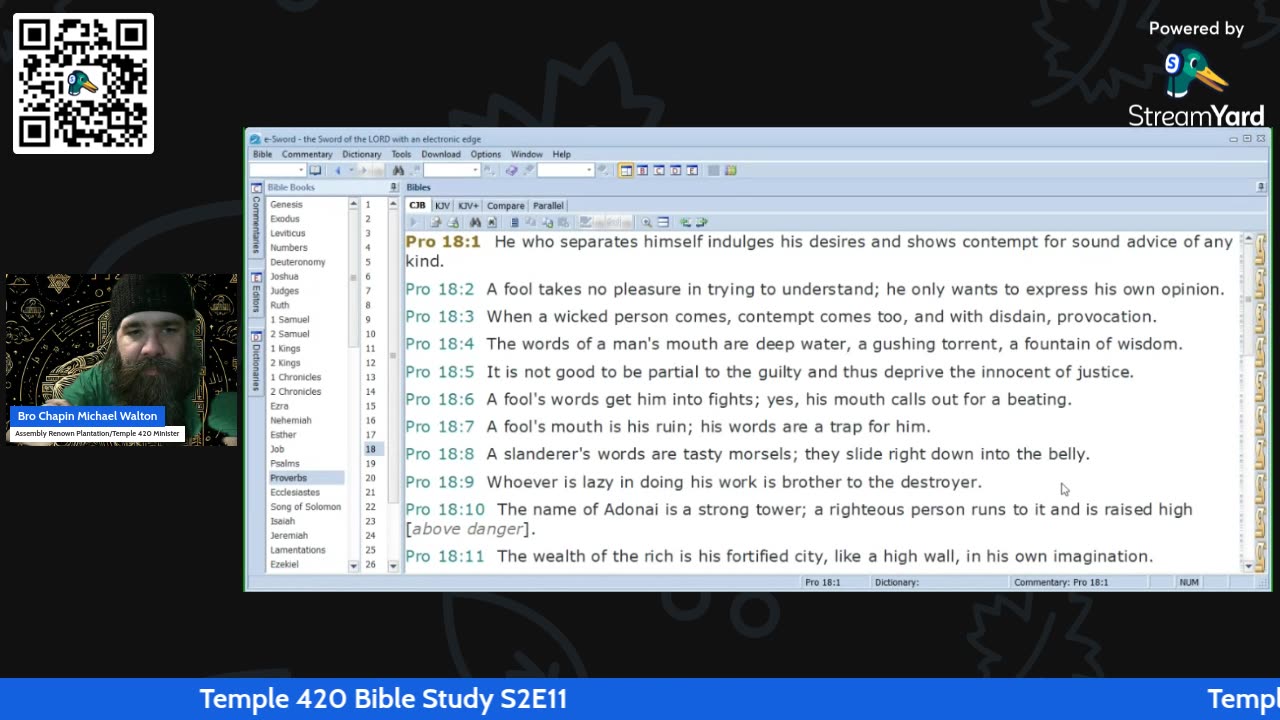Click the Commentary: Pro 18:1 status entry

[1061, 582]
